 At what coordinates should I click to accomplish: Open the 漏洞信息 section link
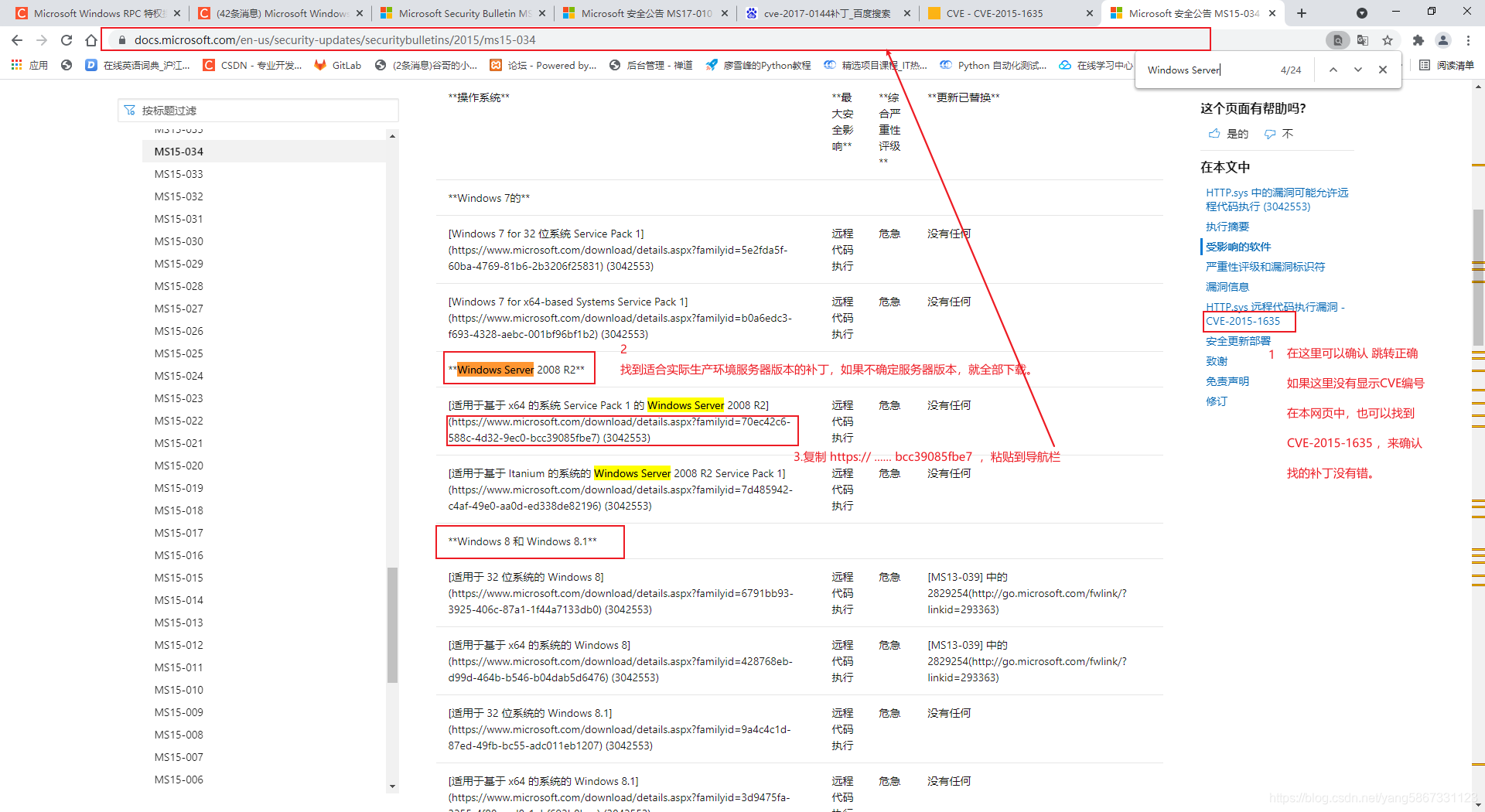(1227, 287)
